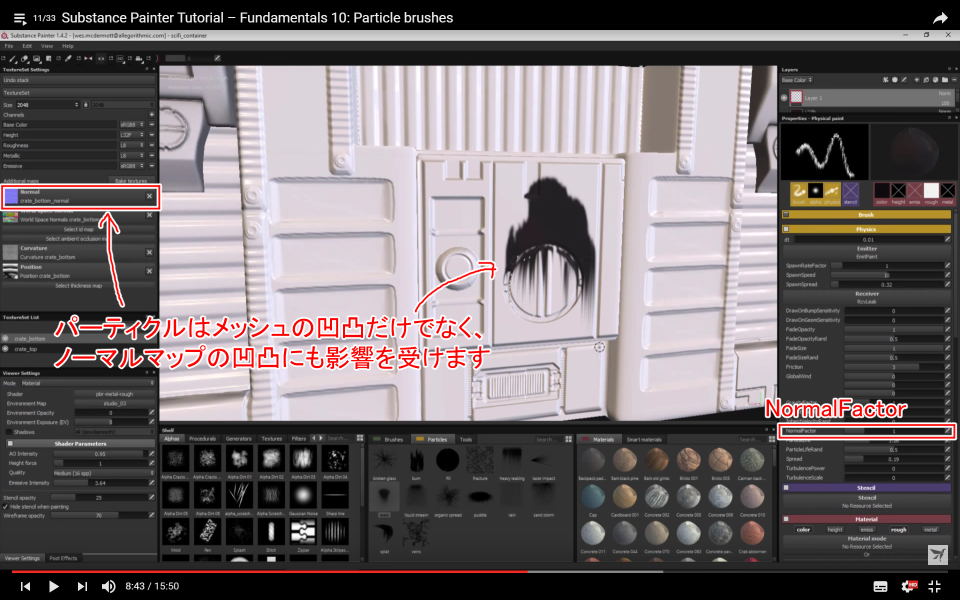Click the Bake textures button
960x600 pixels.
[x=131, y=181]
